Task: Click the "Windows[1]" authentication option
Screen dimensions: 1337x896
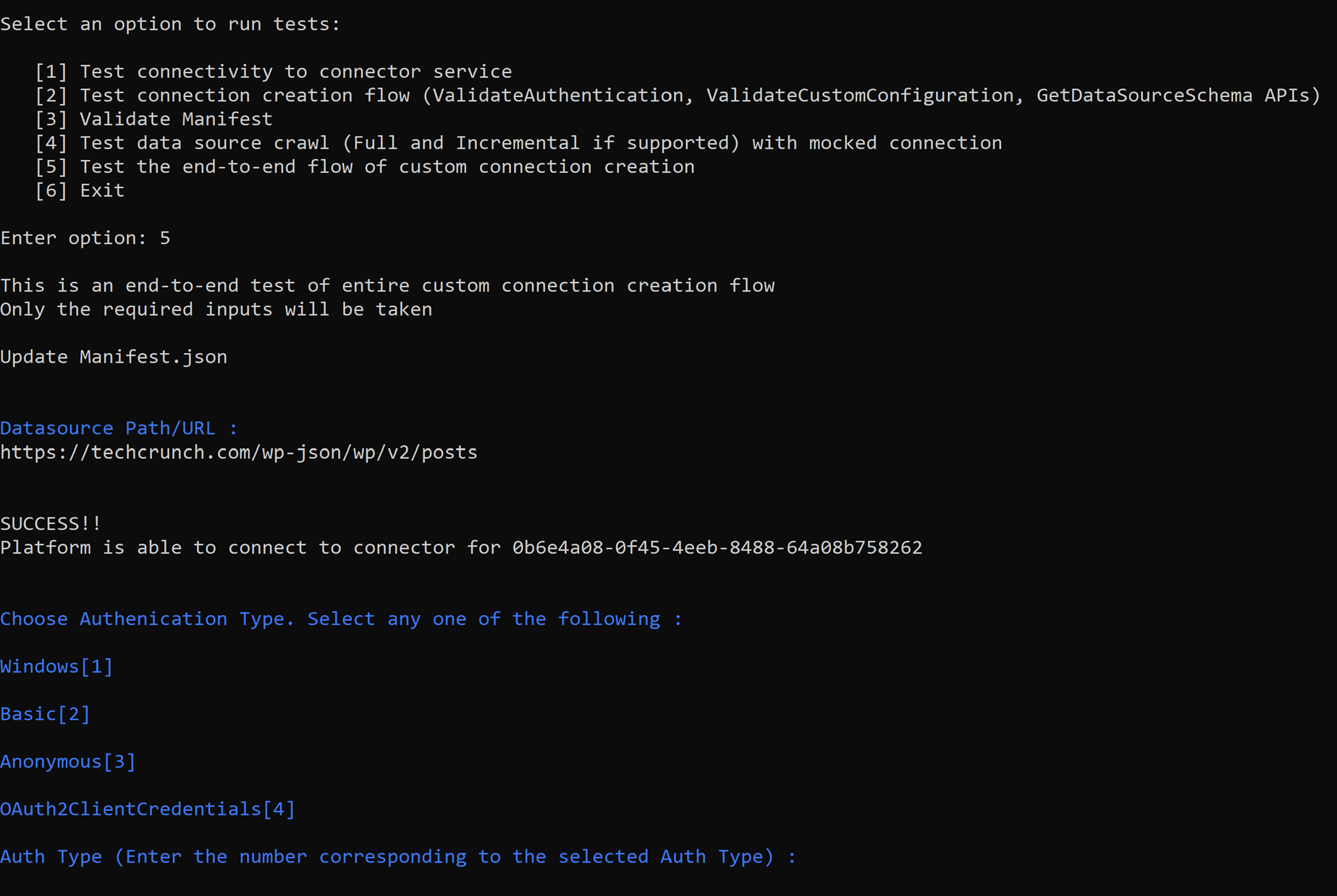Action: 56,667
